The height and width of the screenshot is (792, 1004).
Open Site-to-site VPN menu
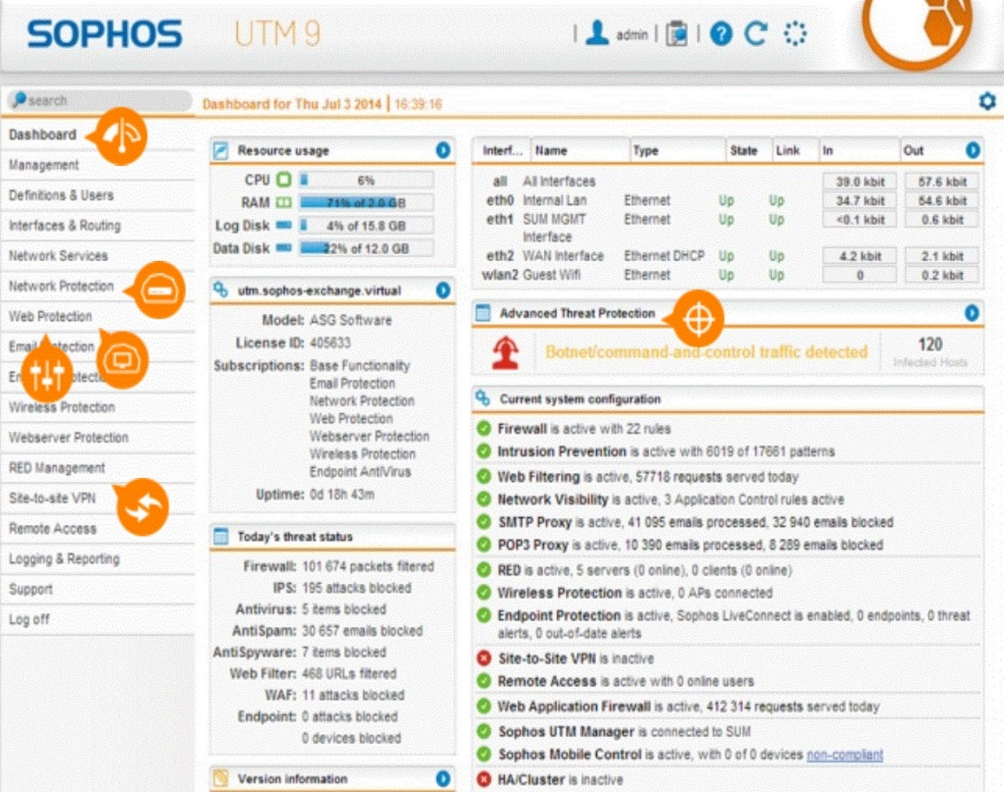tap(52, 498)
